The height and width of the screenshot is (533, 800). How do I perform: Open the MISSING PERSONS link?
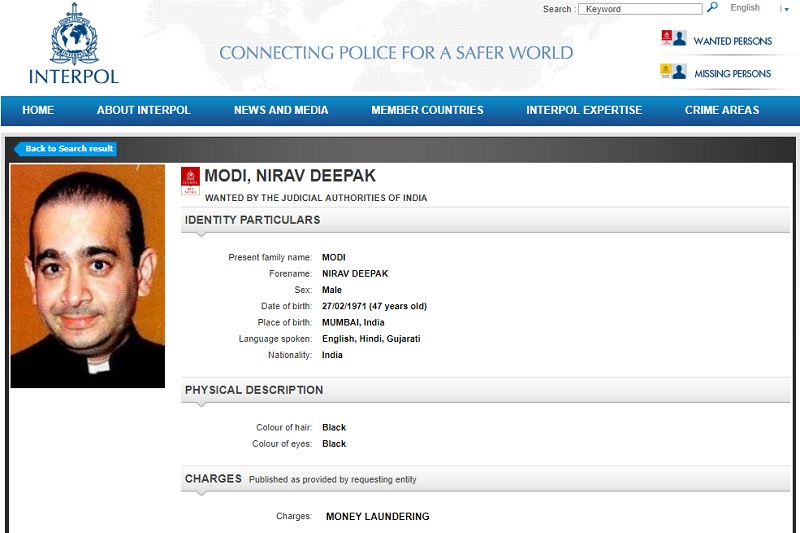733,74
